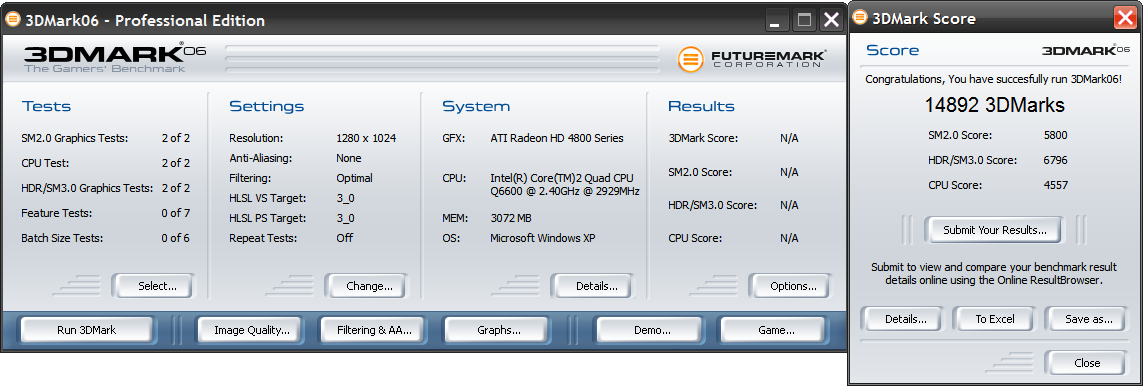Click the Settings section heading

(266, 106)
